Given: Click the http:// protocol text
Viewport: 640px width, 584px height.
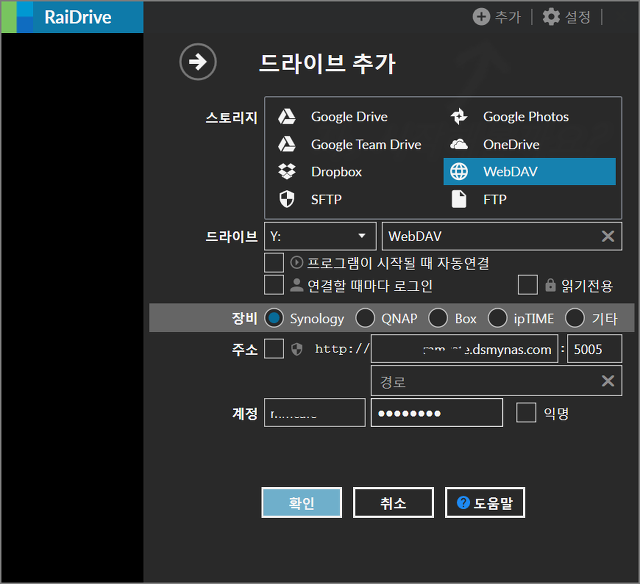Looking at the screenshot, I should click(342, 349).
